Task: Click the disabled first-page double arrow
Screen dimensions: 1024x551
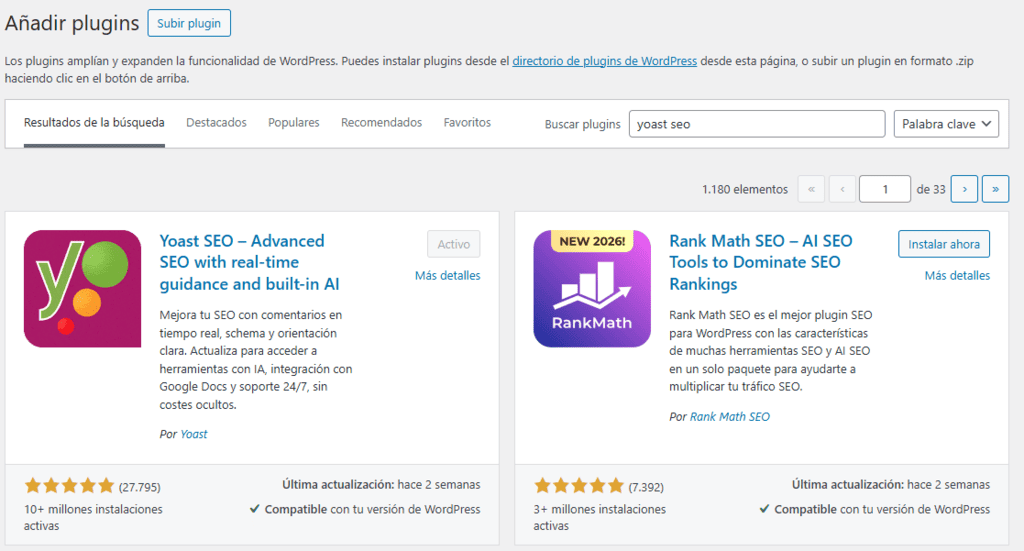Action: pyautogui.click(x=811, y=189)
